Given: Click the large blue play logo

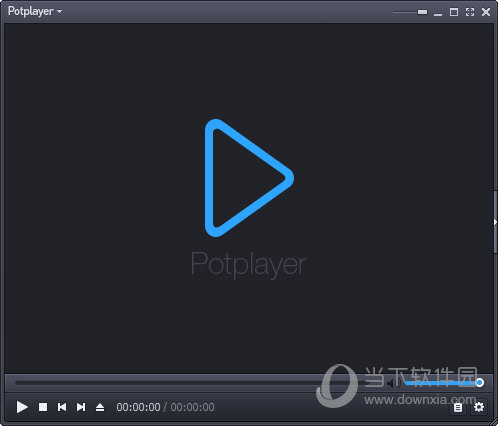Looking at the screenshot, I should coord(249,178).
